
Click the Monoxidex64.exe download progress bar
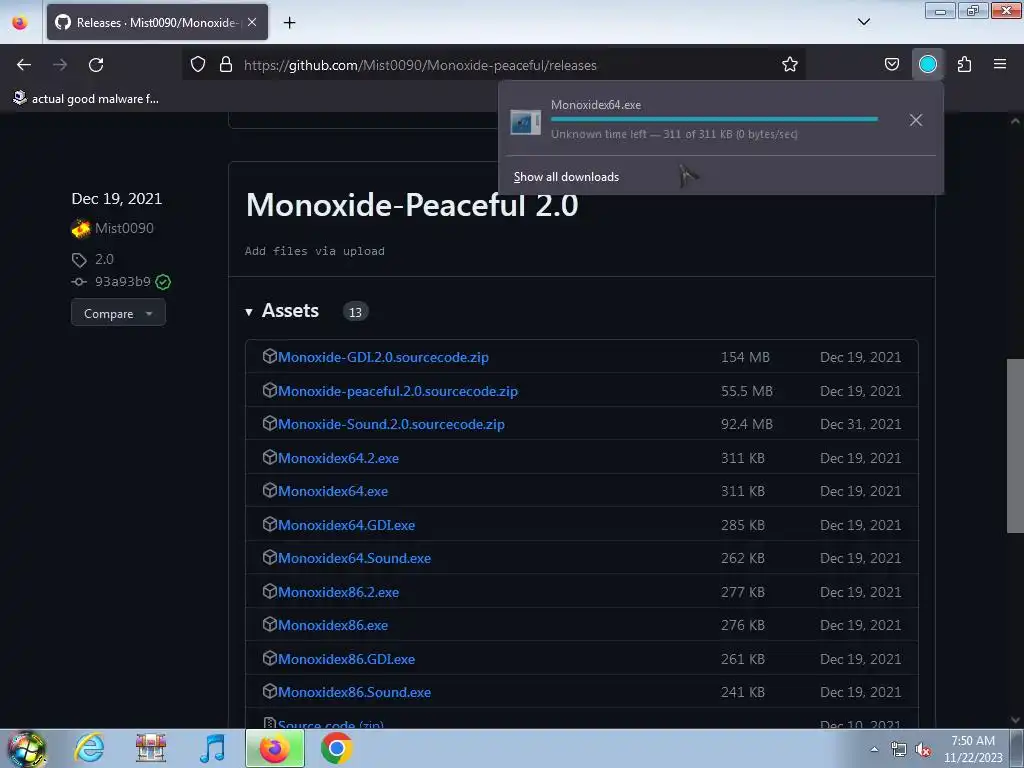tap(714, 119)
